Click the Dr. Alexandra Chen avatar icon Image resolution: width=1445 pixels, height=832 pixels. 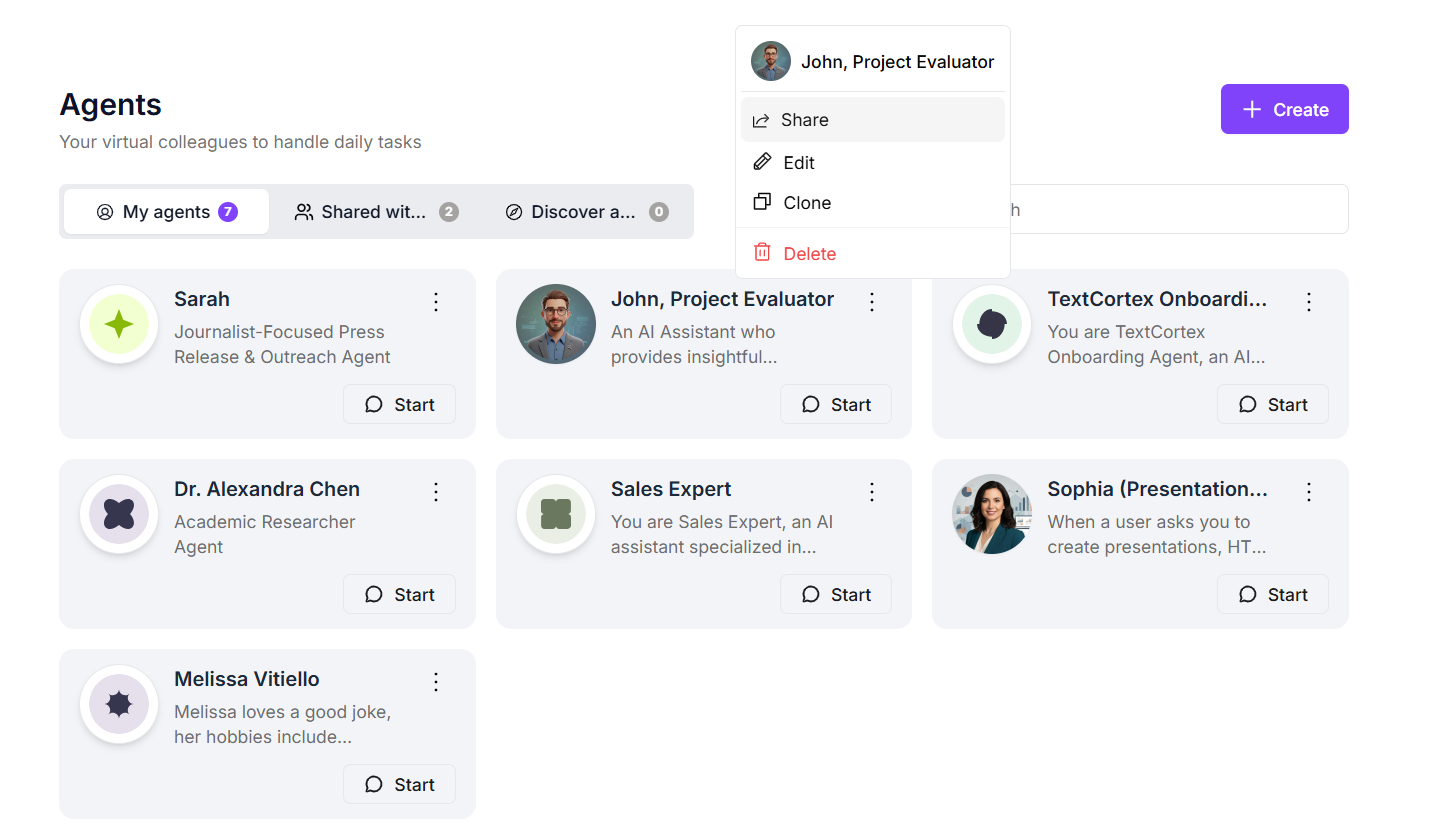coord(119,514)
